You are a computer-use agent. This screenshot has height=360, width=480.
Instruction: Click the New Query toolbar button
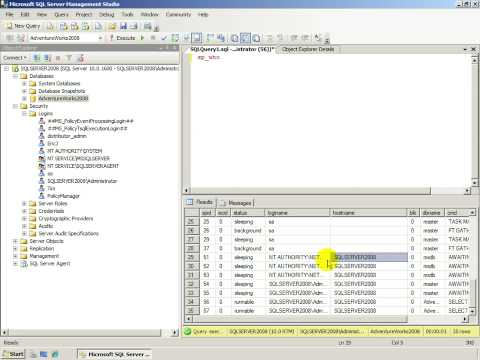(23, 26)
